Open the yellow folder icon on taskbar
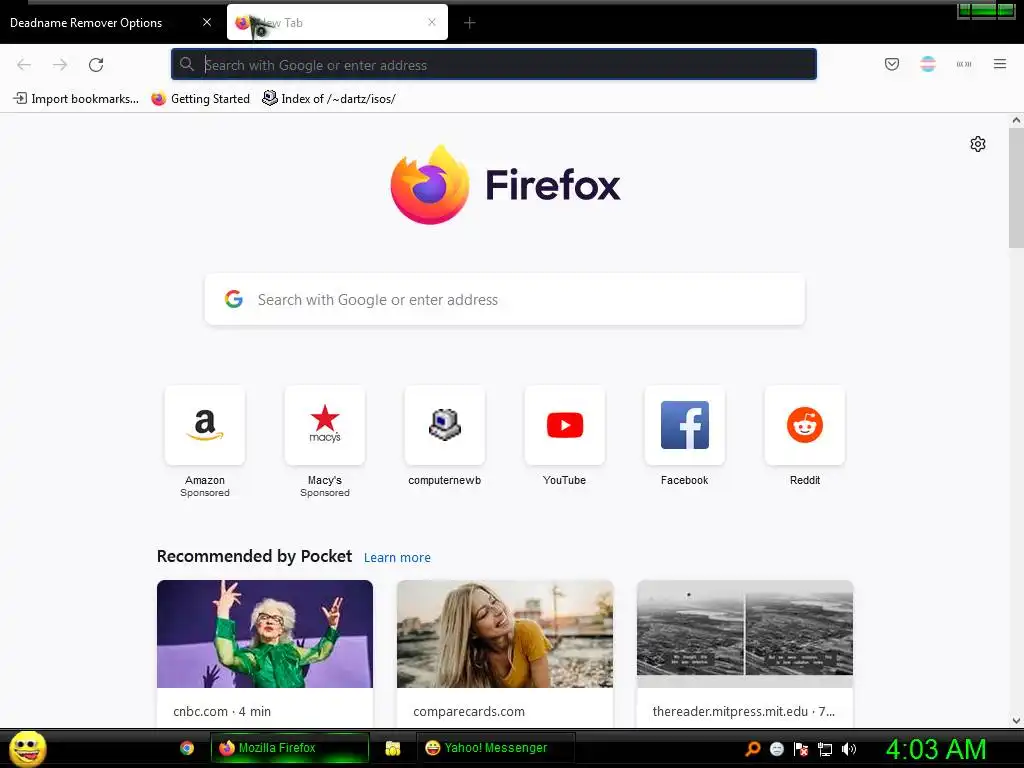The height and width of the screenshot is (768, 1024). point(392,748)
